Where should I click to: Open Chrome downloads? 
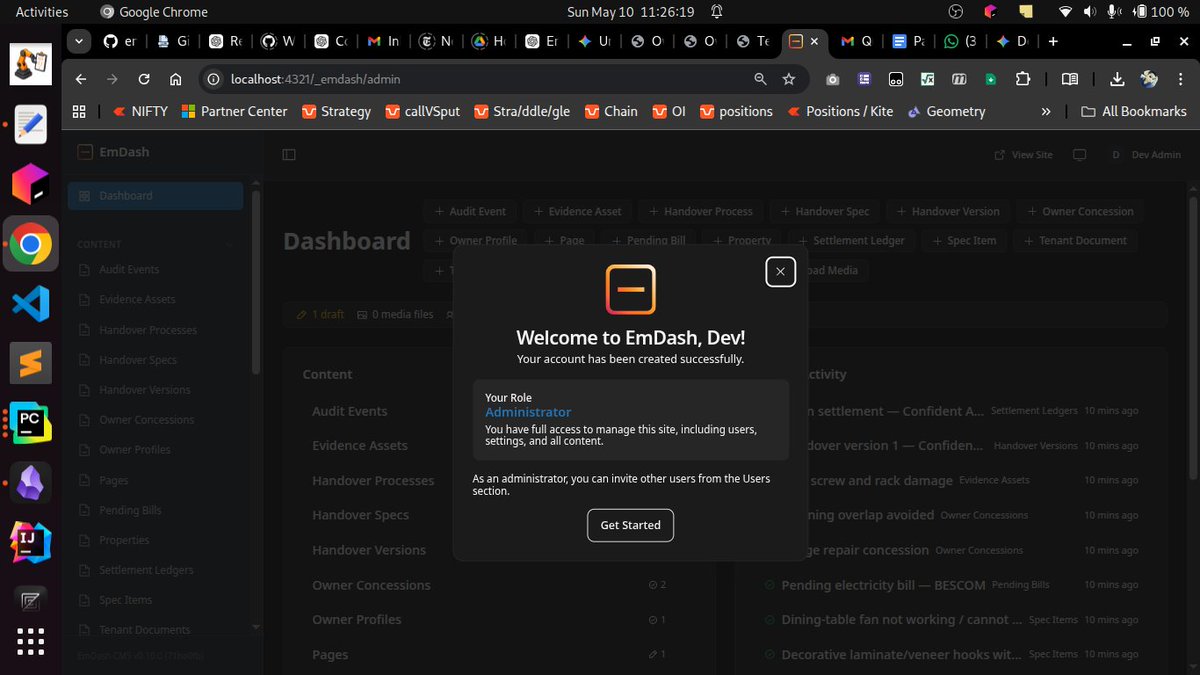click(1117, 79)
